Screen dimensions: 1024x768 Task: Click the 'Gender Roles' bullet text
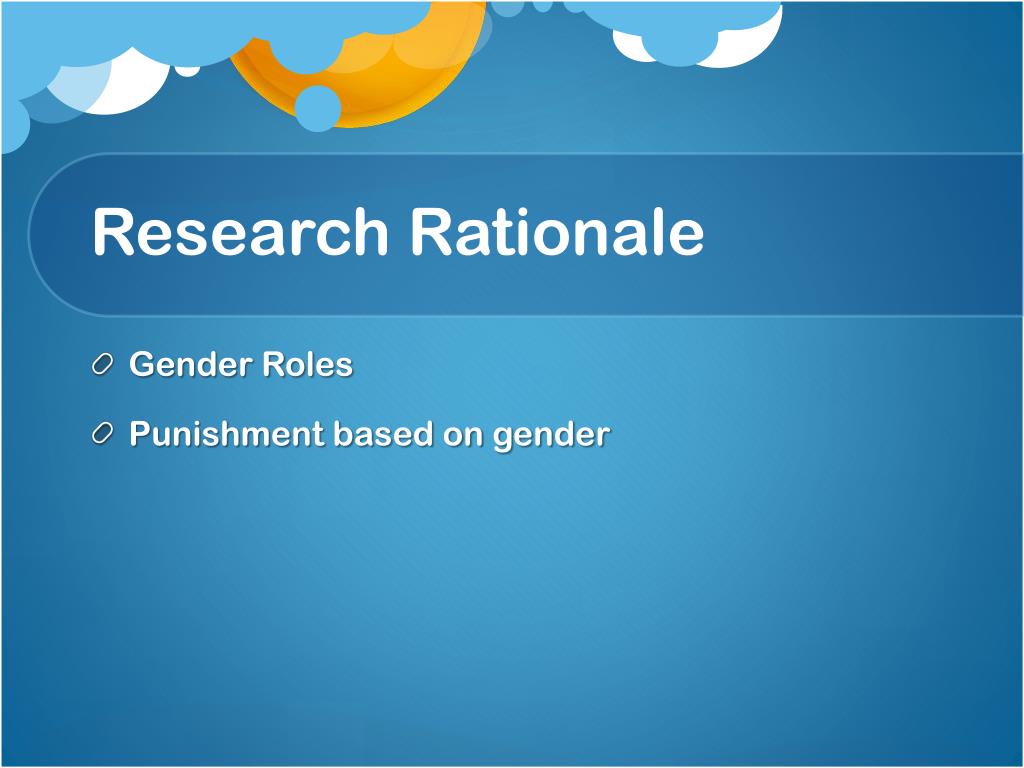point(241,364)
